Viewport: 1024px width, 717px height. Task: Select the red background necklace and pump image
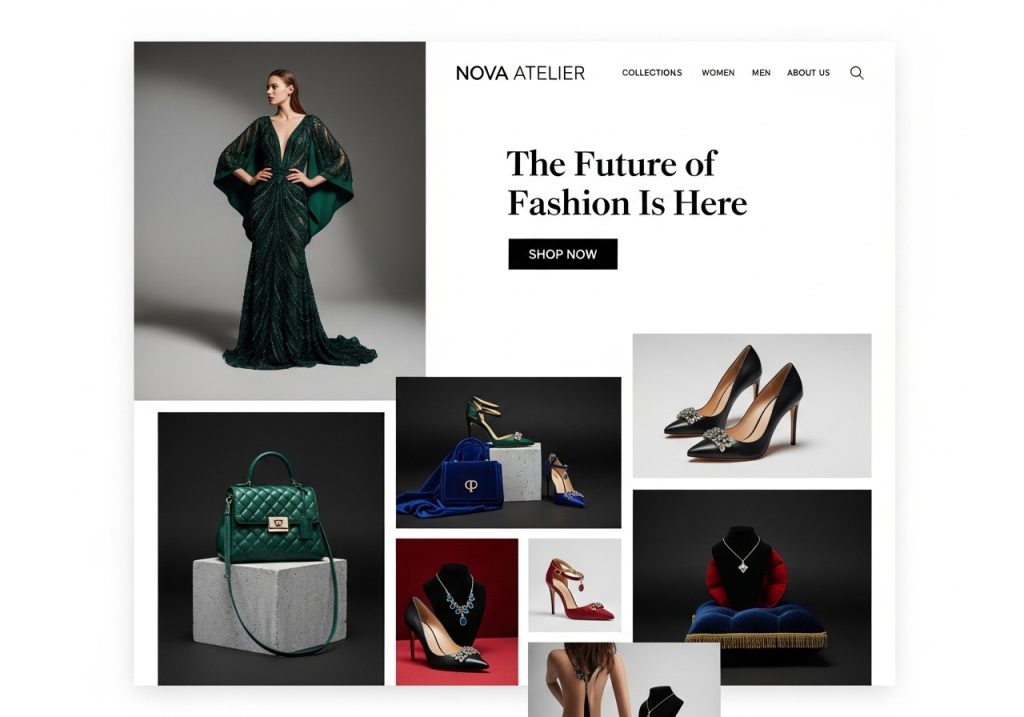456,612
